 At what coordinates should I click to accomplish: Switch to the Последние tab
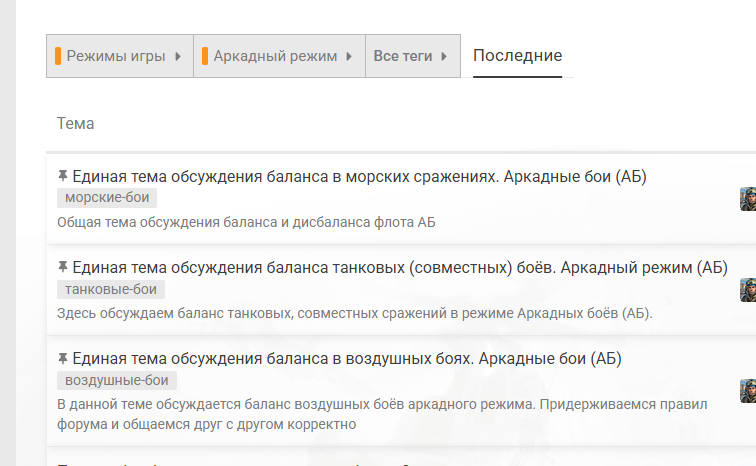(517, 56)
